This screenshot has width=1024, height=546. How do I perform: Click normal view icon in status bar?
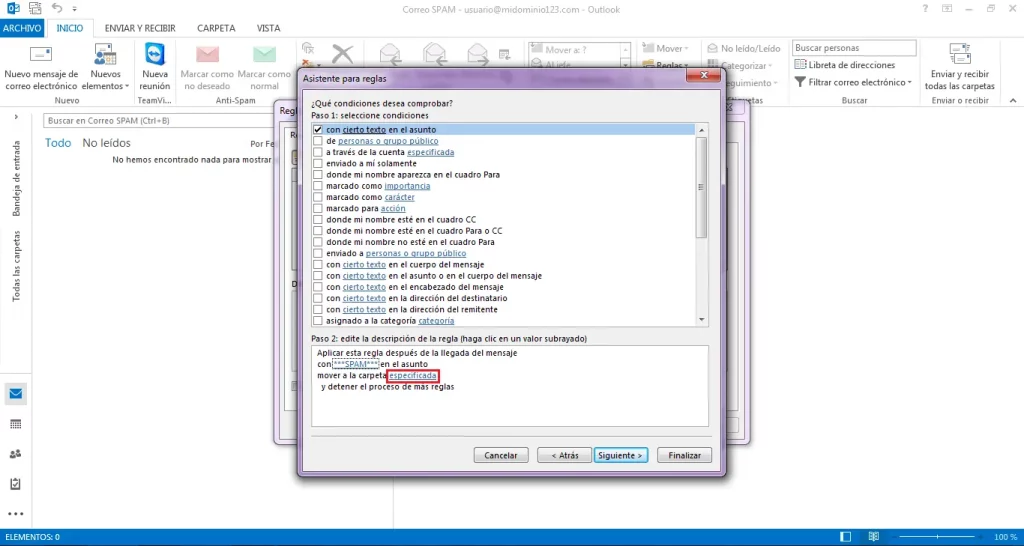[846, 537]
